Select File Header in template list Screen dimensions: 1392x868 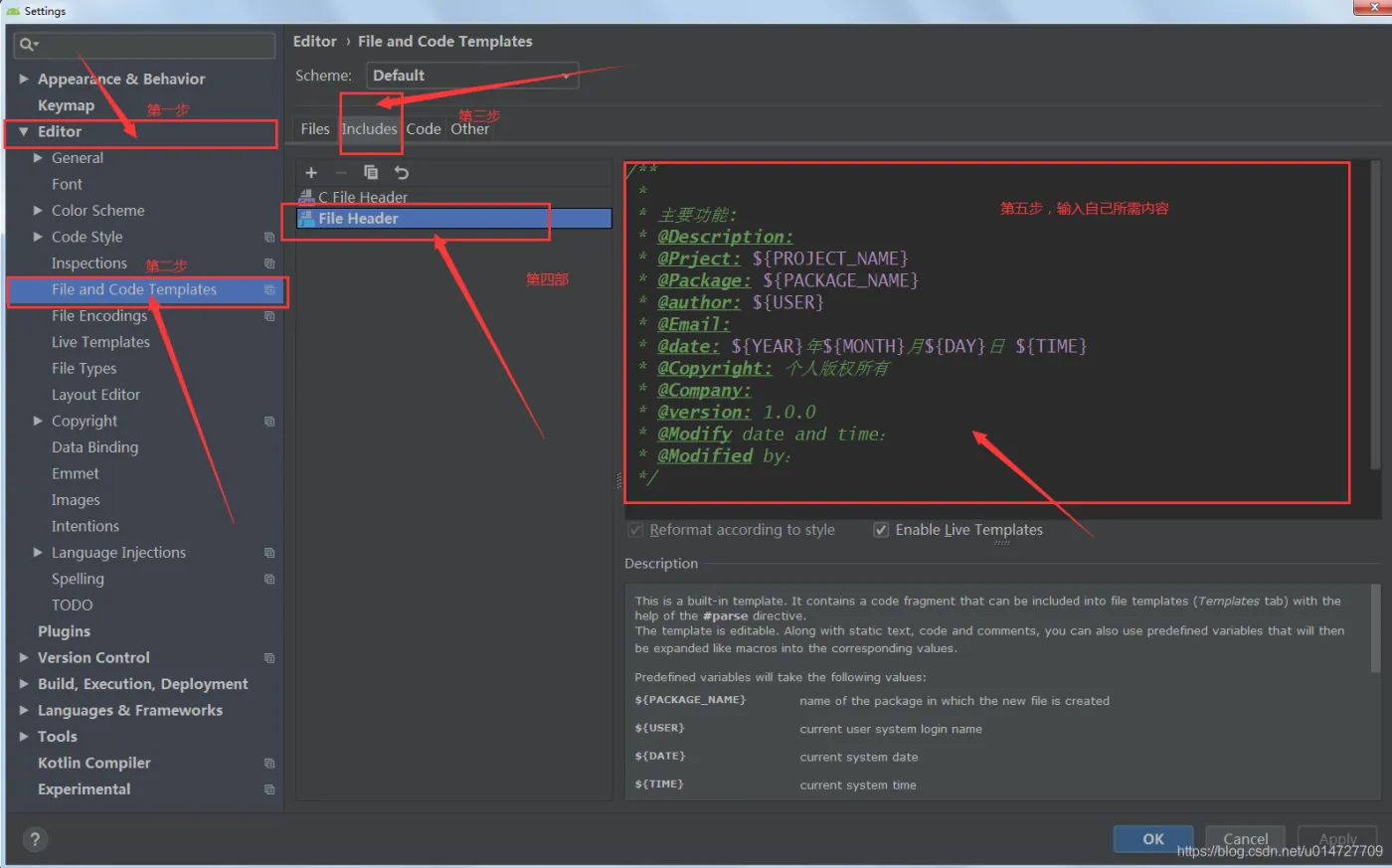[x=454, y=219]
